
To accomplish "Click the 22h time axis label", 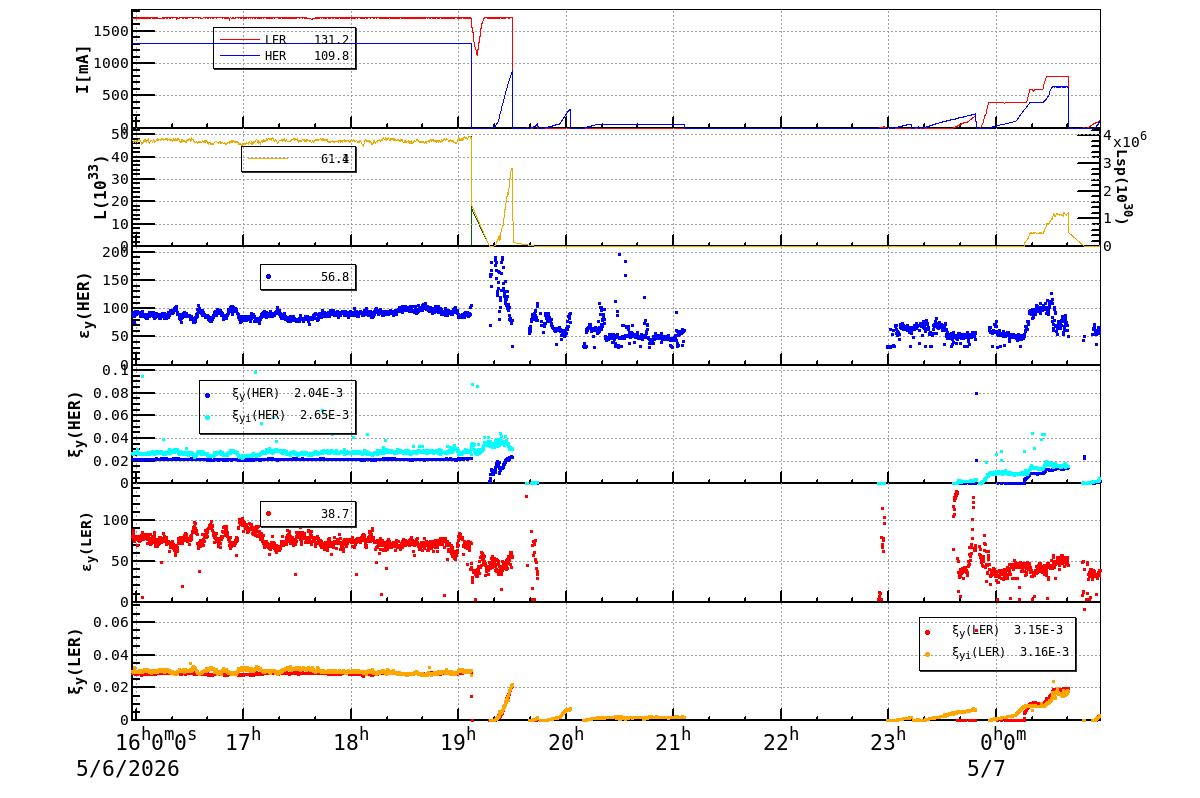I will point(780,742).
